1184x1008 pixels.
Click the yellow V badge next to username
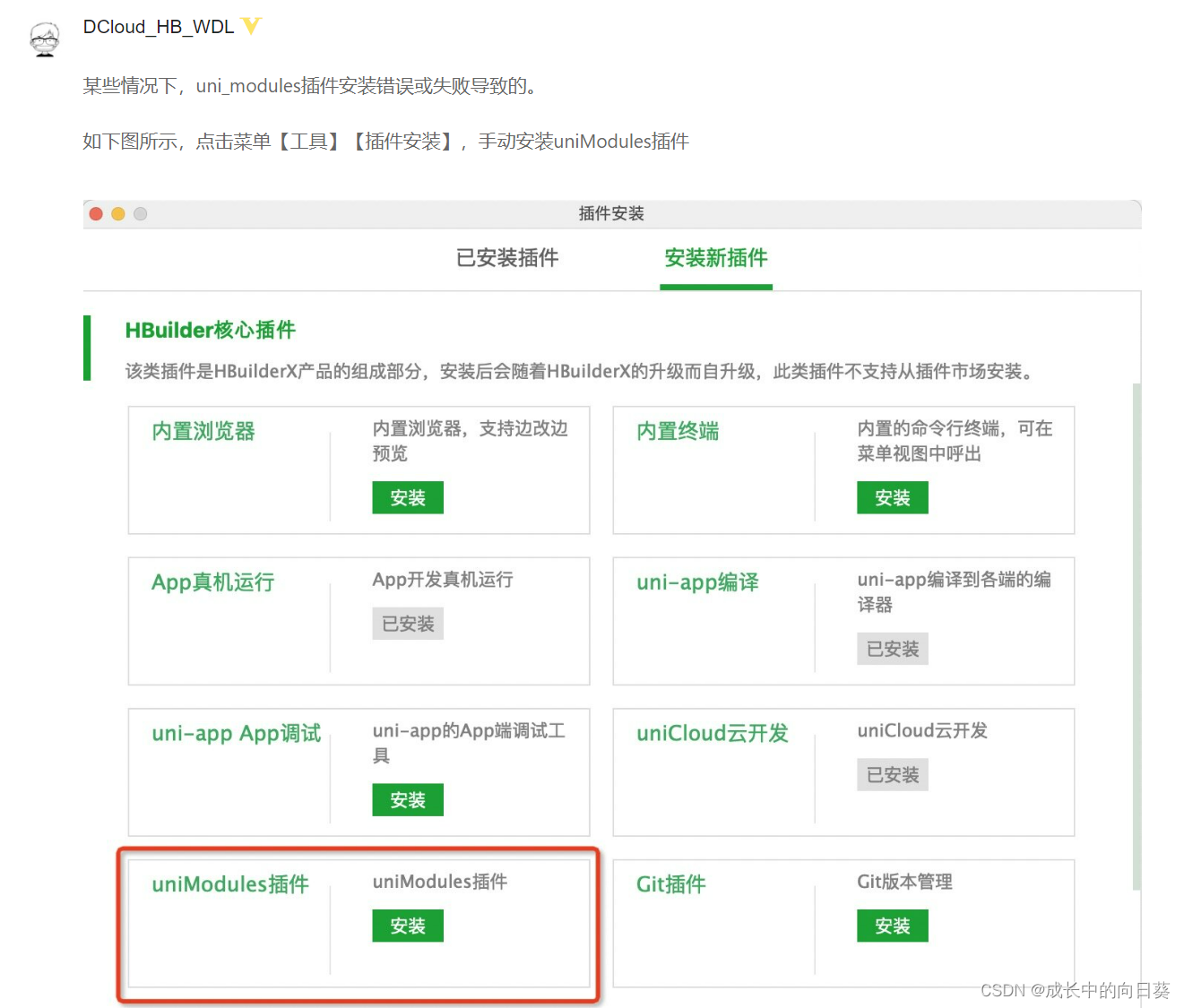click(x=251, y=26)
